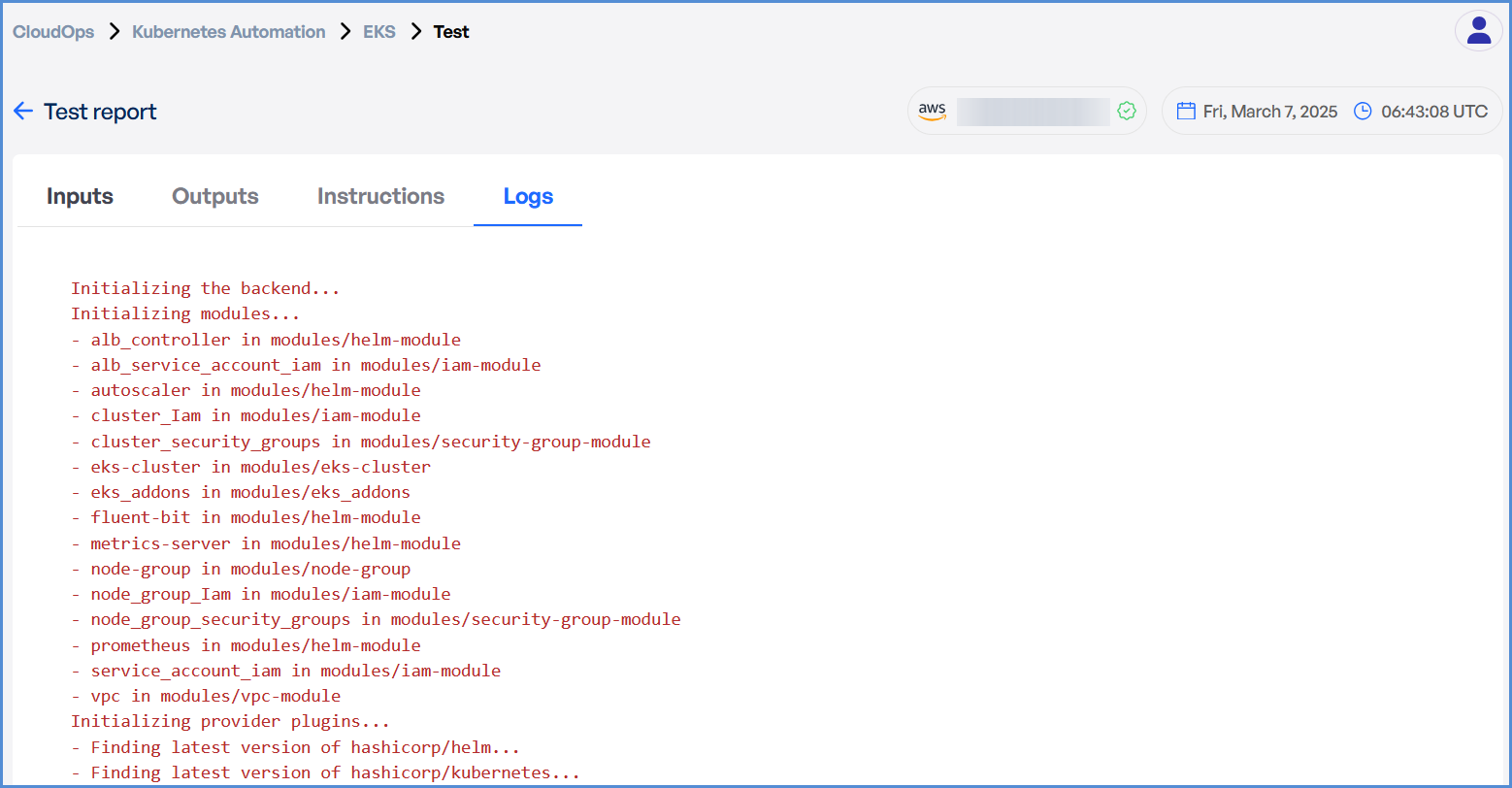
Task: Click the green verified badge icon
Action: (x=1126, y=112)
